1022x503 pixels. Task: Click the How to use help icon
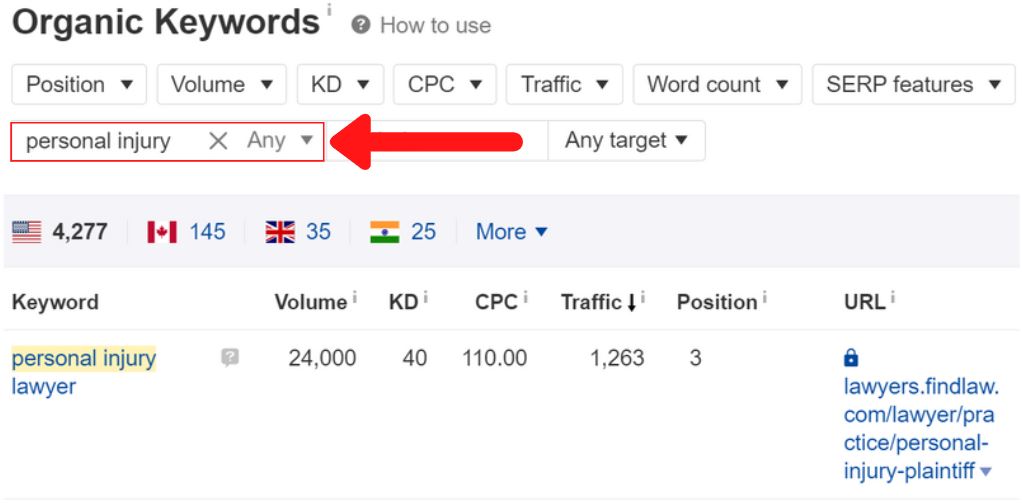360,25
